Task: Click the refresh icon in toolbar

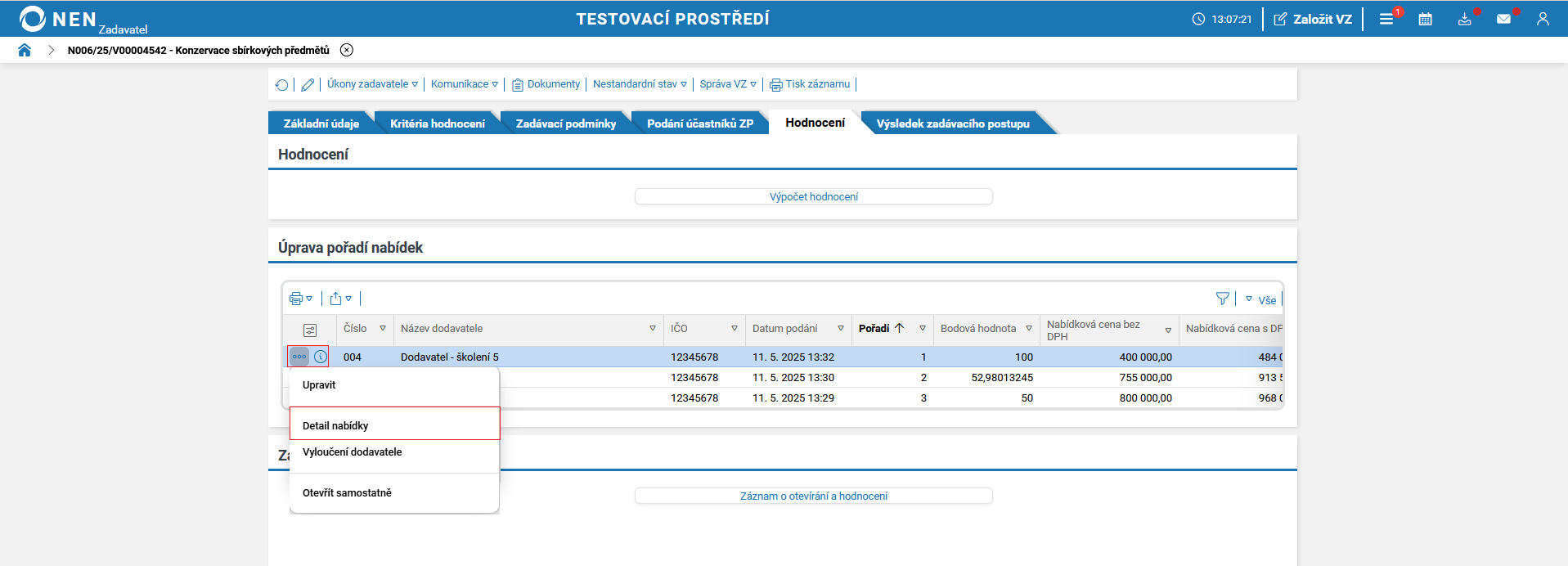Action: pos(282,84)
